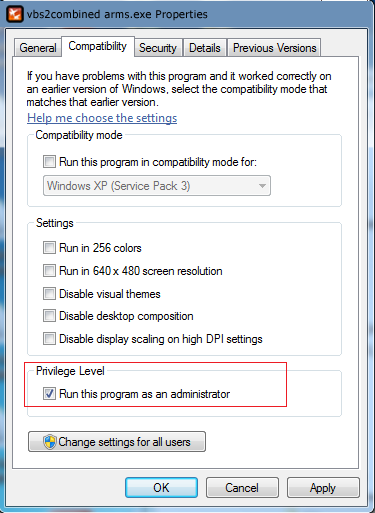The height and width of the screenshot is (513, 375).
Task: Go to the Previous Versions tab
Action: tap(274, 48)
